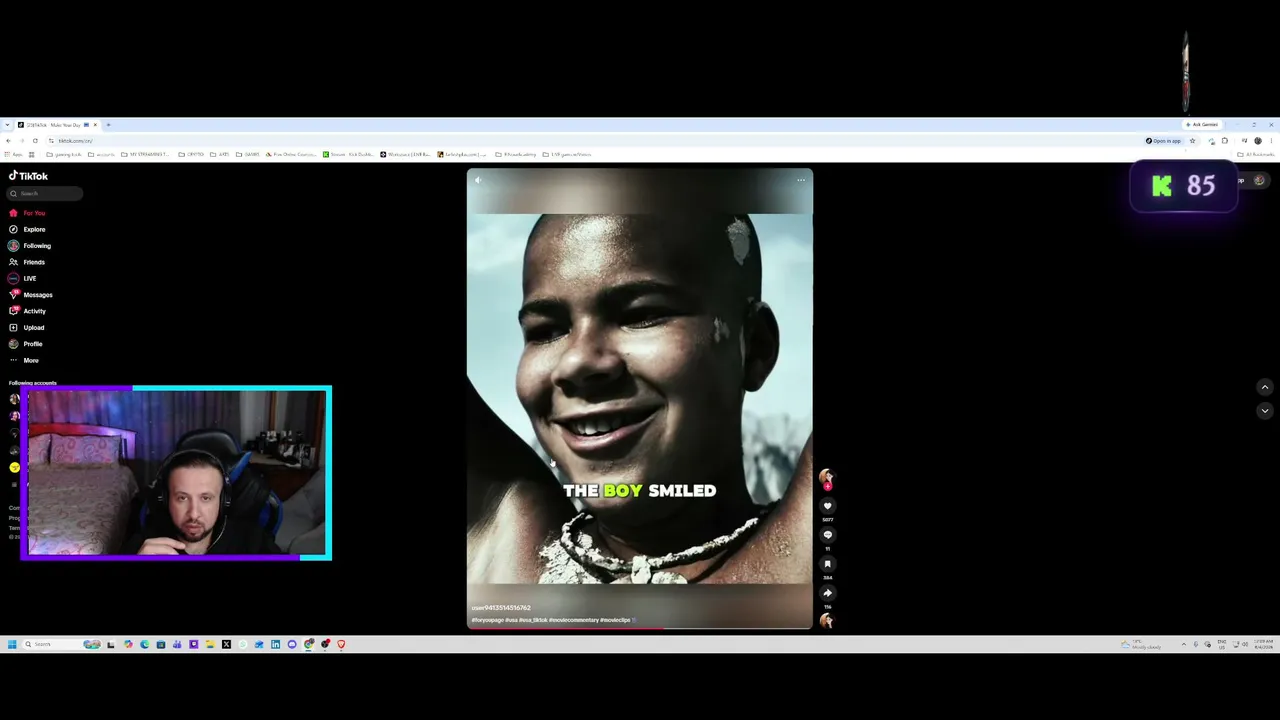The image size is (1280, 720).
Task: Open the Explore page
Action: (27, 229)
